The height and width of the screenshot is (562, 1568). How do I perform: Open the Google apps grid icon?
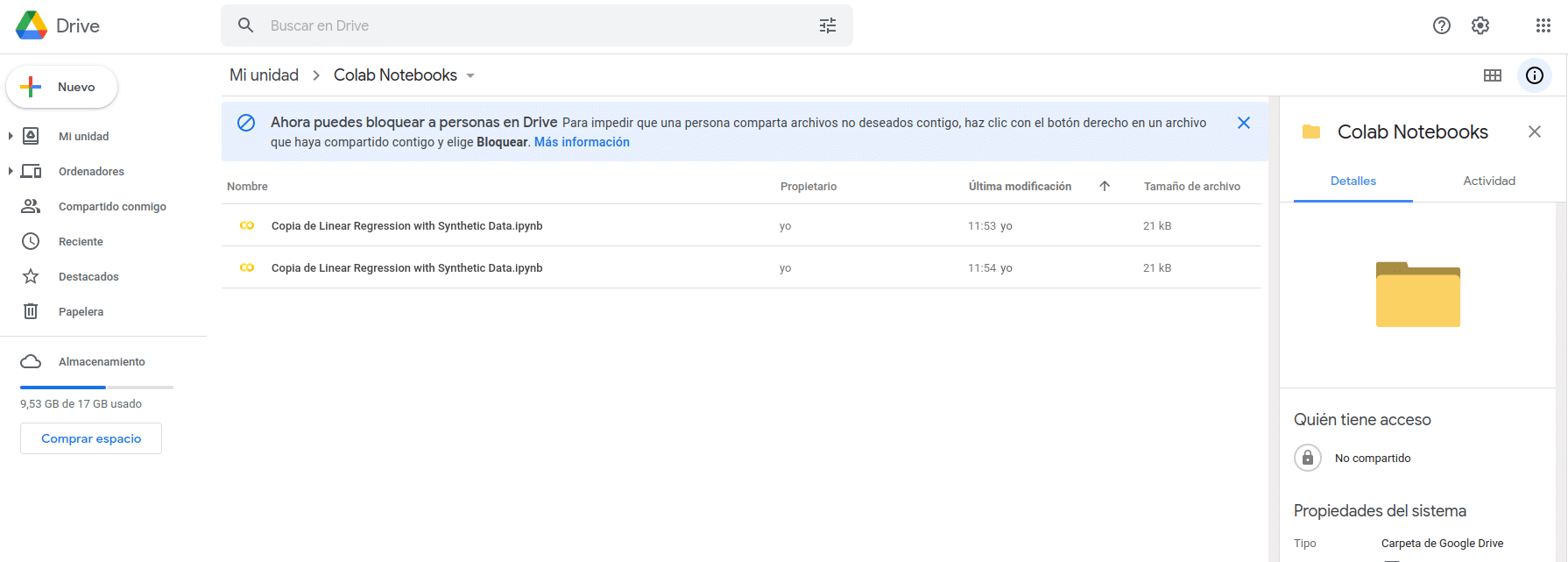pyautogui.click(x=1543, y=25)
